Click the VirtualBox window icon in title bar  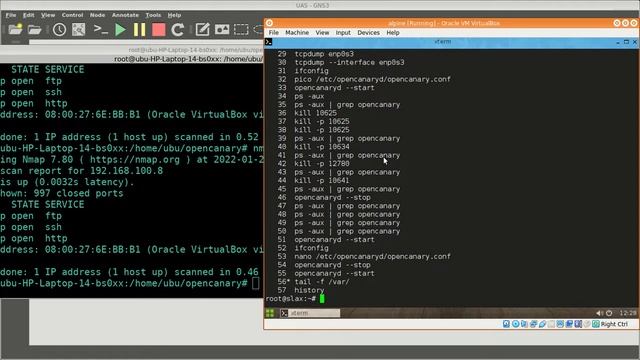point(269,23)
